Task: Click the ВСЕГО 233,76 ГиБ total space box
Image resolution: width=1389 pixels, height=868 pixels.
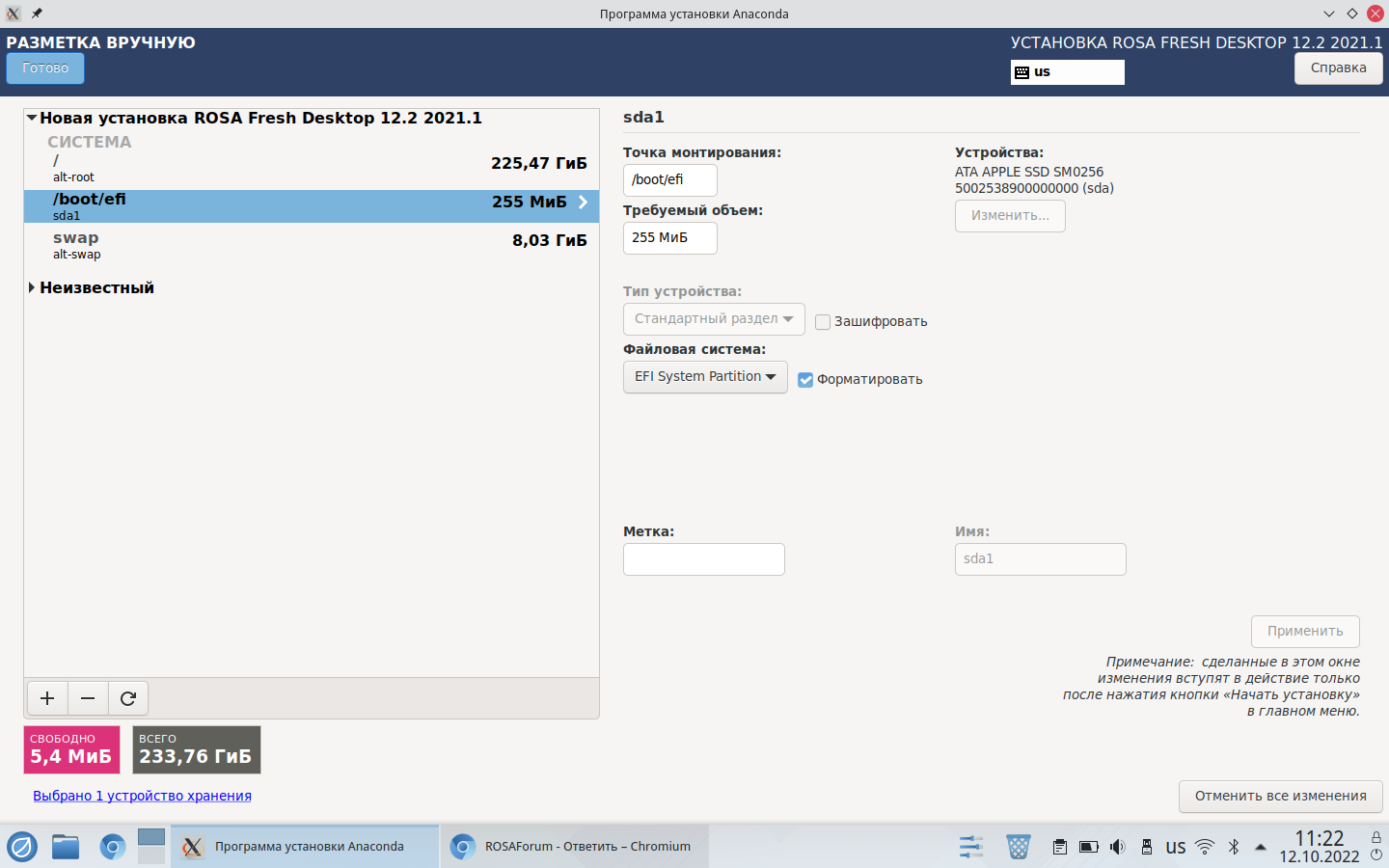Action: tap(196, 749)
